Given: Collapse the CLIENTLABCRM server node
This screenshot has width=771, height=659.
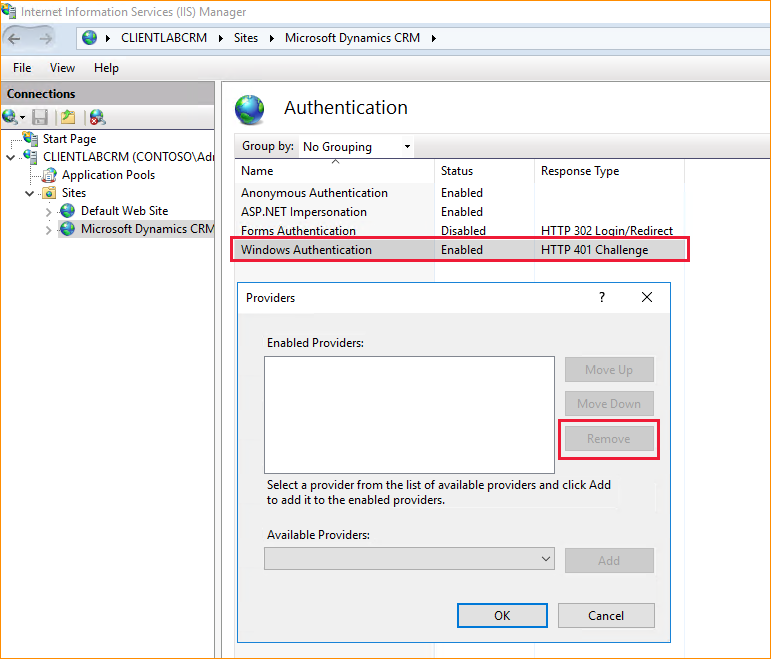Looking at the screenshot, I should point(10,157).
